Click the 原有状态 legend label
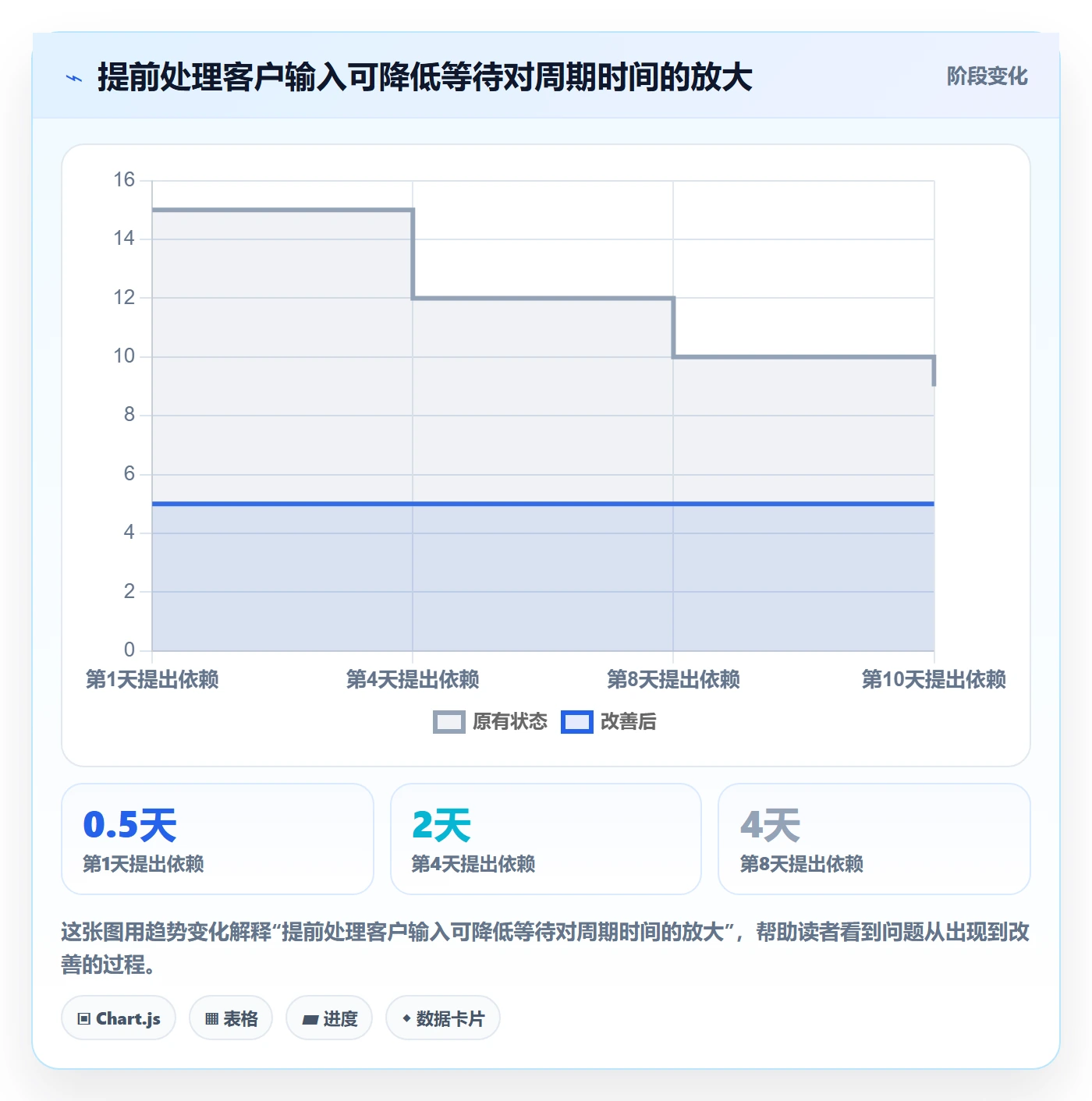The height and width of the screenshot is (1101, 1092). click(x=510, y=722)
